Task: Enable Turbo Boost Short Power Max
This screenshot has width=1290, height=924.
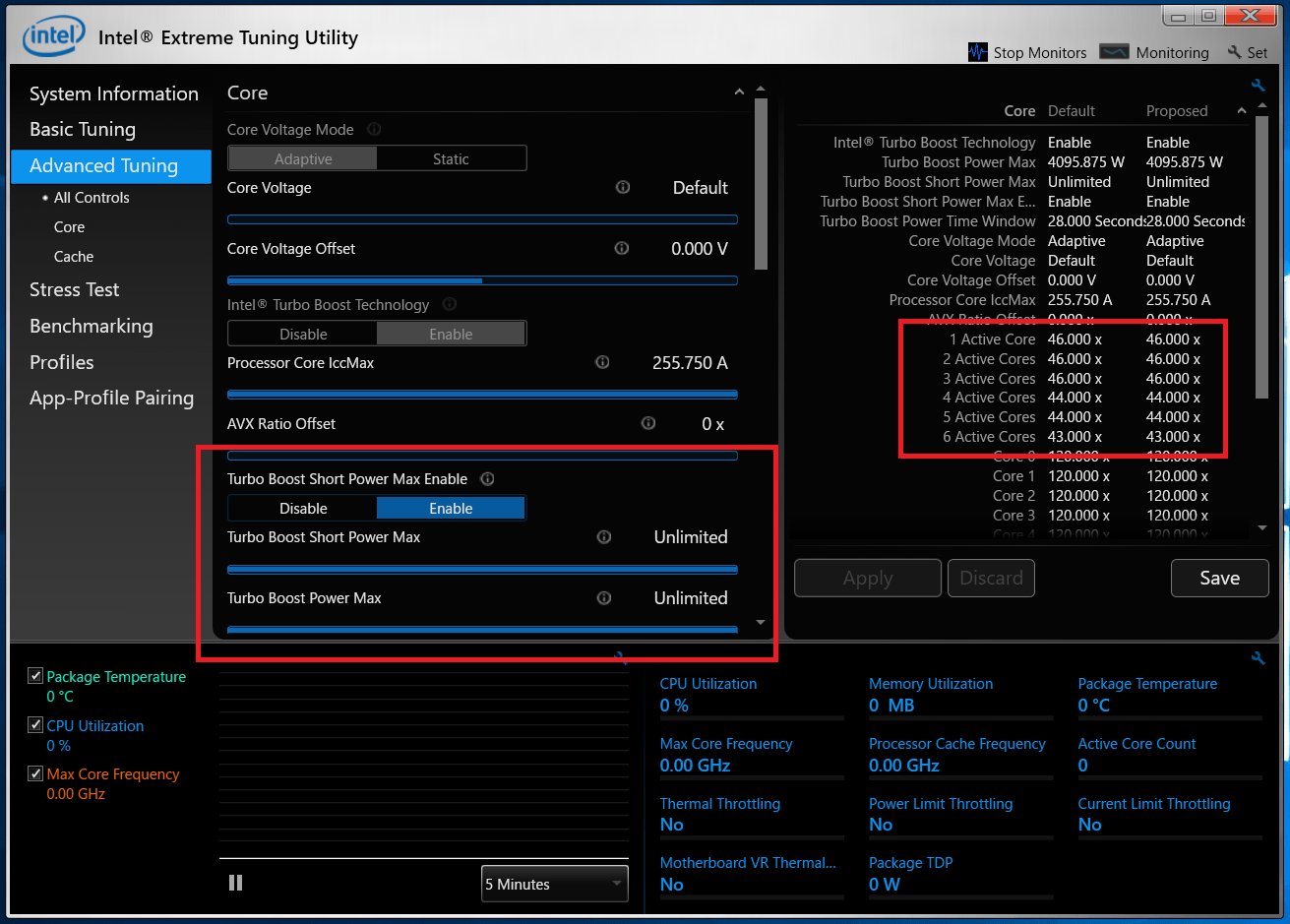Action: (451, 508)
